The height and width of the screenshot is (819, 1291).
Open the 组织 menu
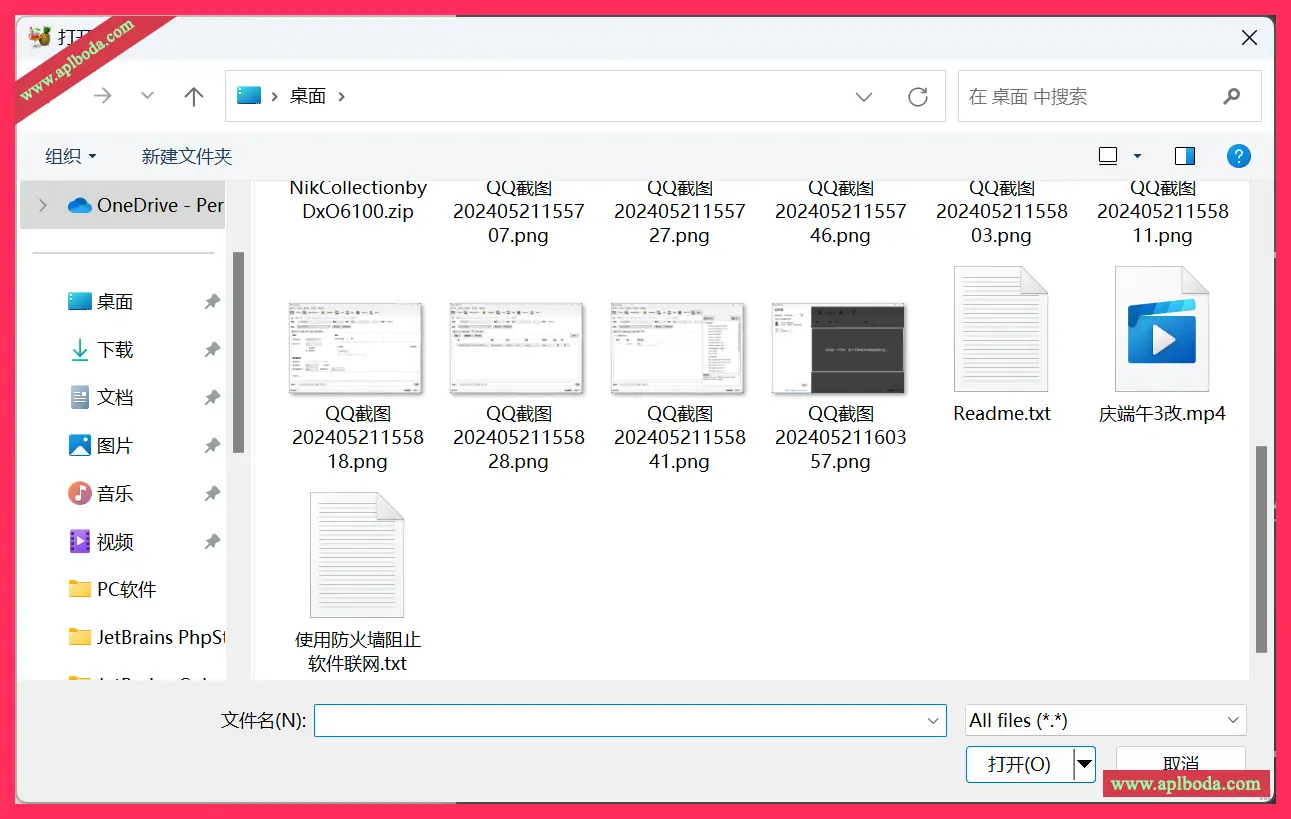(70, 156)
